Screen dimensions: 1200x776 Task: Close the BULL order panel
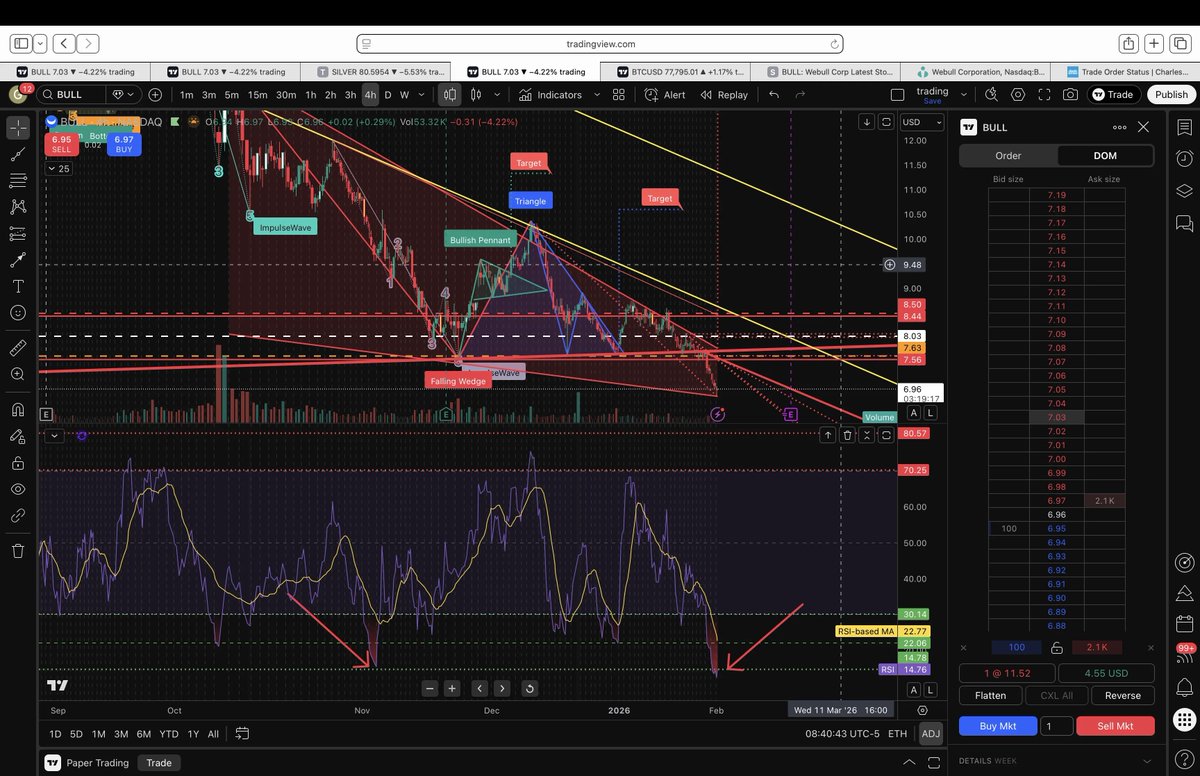click(1143, 127)
